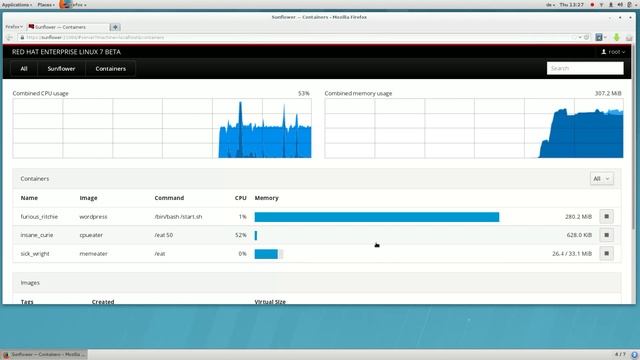
Task: Open the All containers filter dropdown
Action: (601, 179)
